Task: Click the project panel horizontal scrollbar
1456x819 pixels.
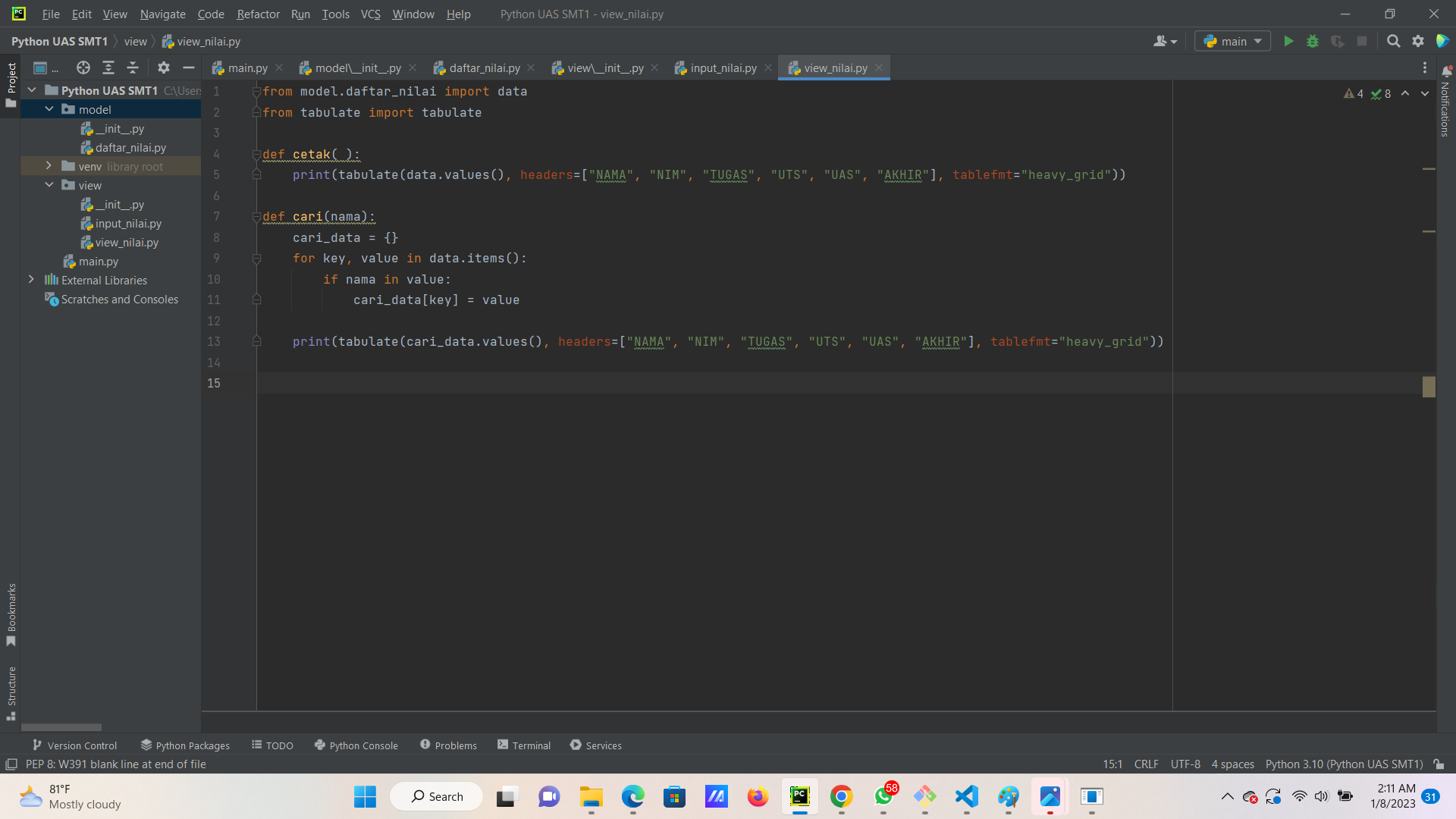Action: tap(61, 726)
